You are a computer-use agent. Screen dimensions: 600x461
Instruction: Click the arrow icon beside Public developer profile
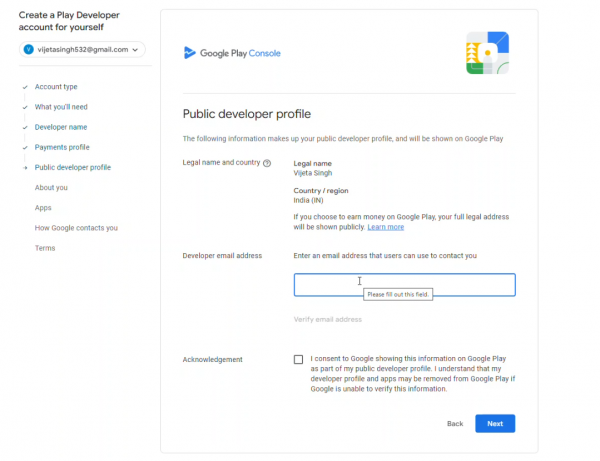25,168
